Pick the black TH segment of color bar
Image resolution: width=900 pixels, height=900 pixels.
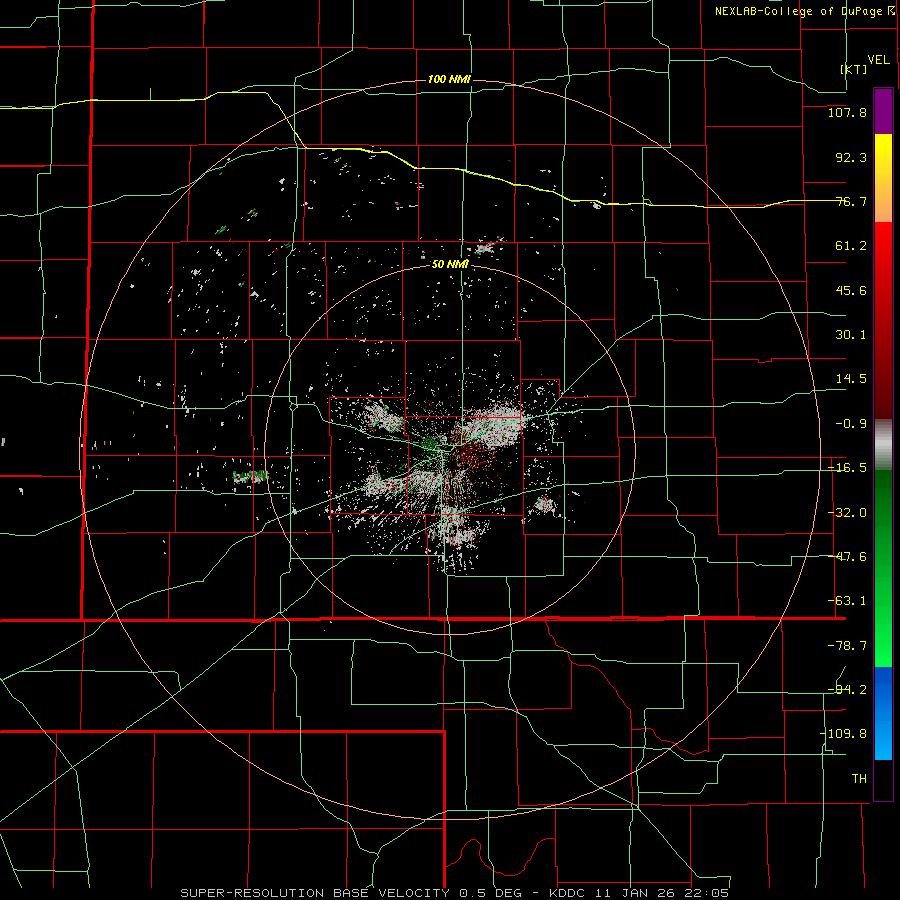coord(883,779)
